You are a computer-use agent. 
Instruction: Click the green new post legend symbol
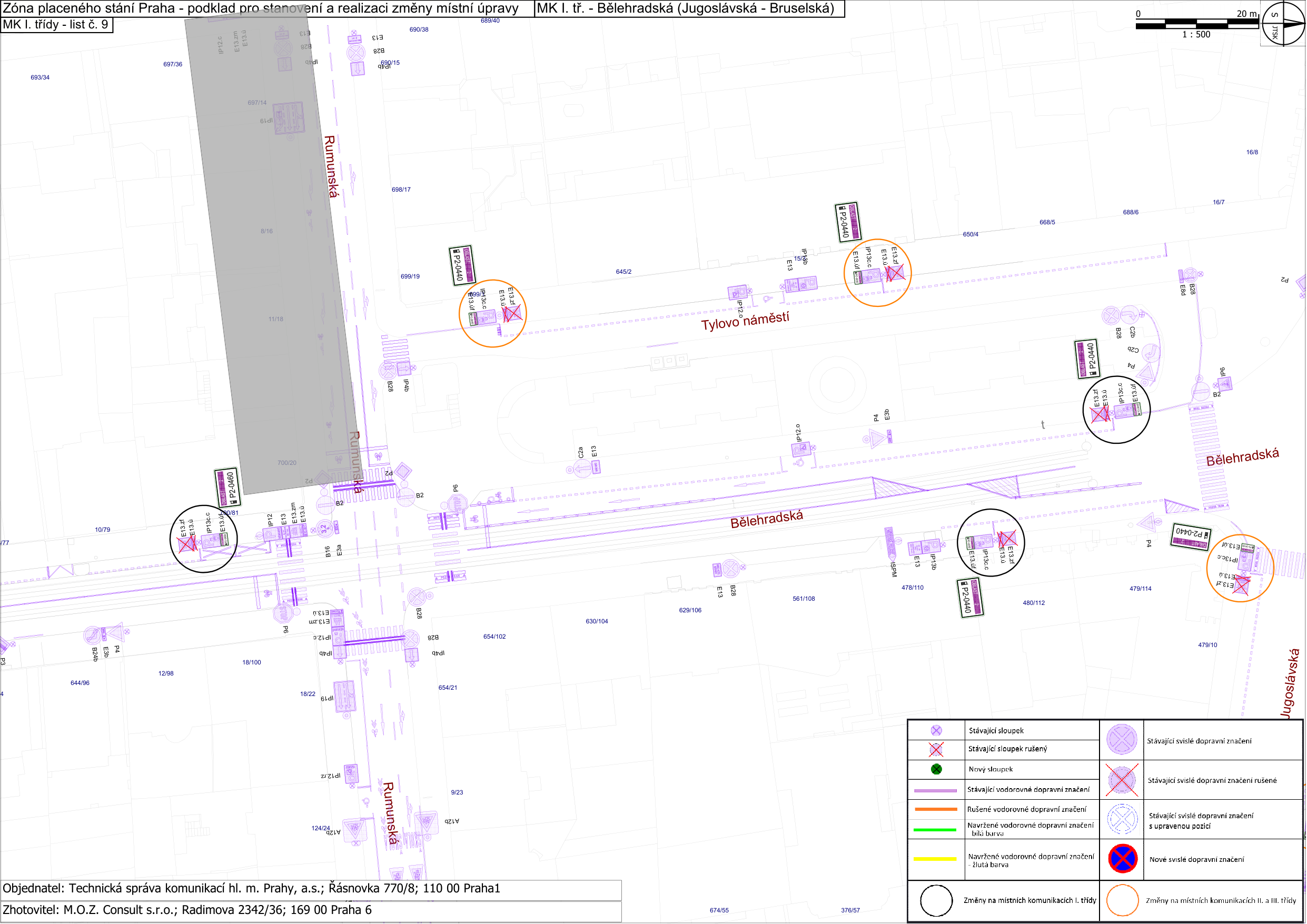click(x=936, y=769)
